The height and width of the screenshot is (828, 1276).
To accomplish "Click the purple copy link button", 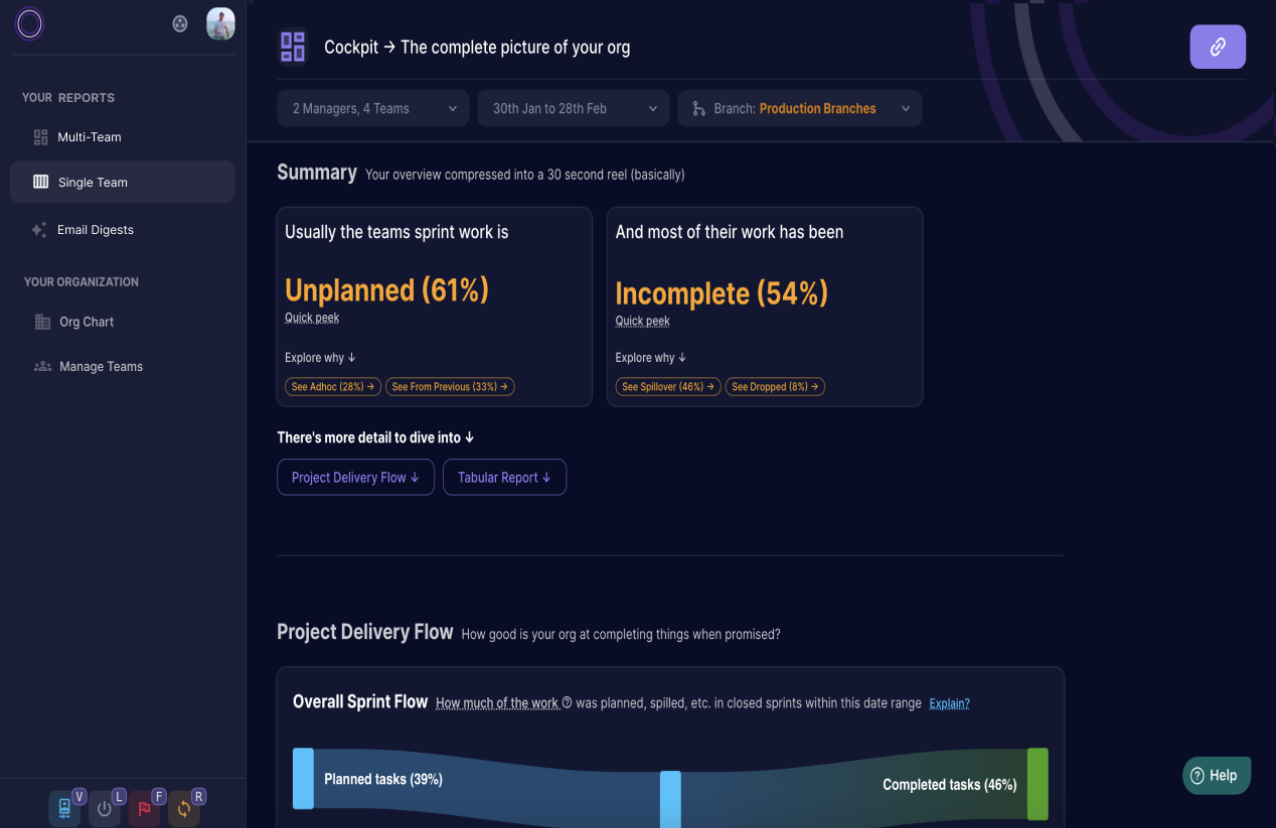I will tap(1217, 47).
